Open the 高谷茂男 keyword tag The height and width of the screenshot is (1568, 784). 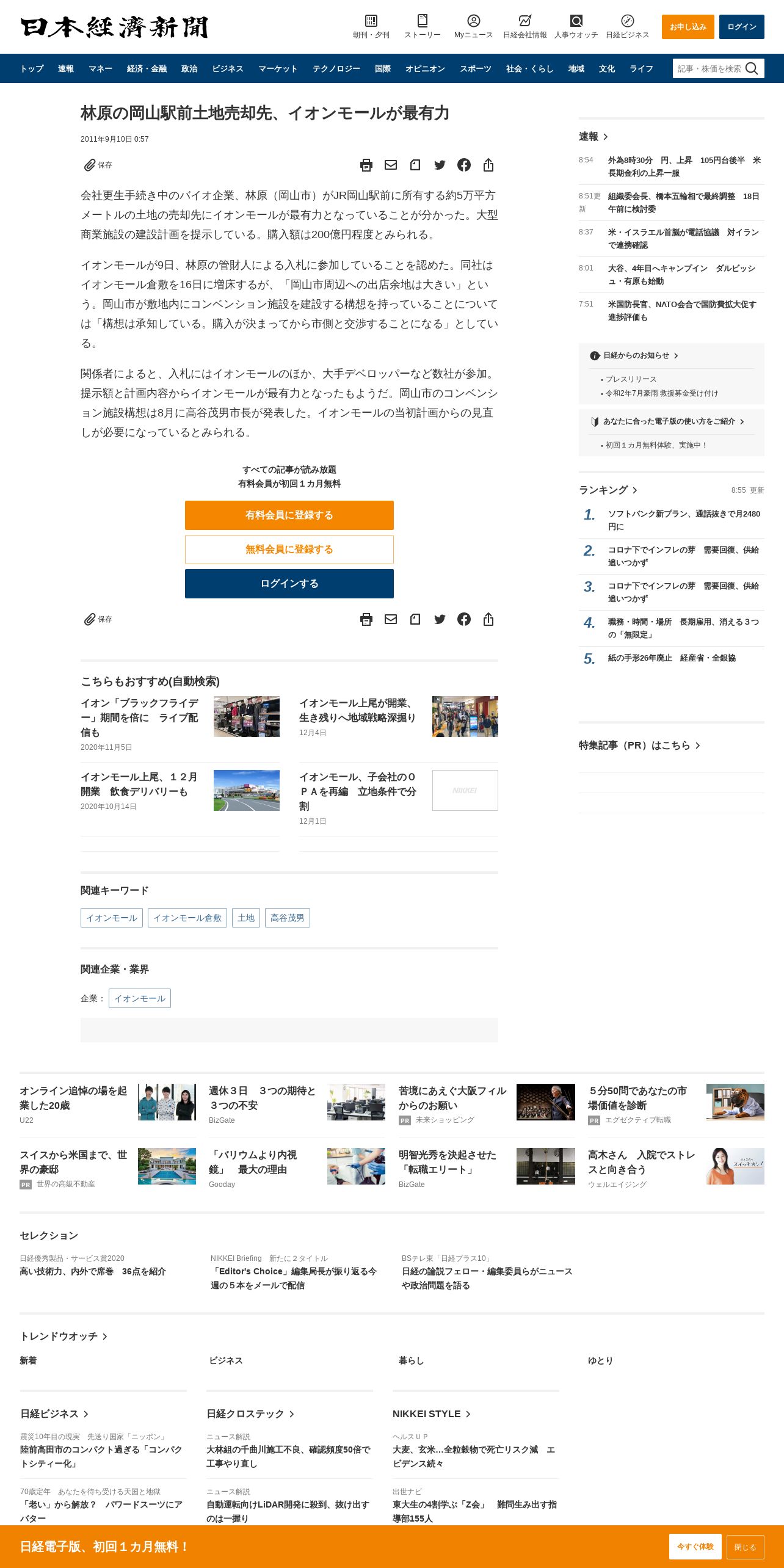point(288,918)
